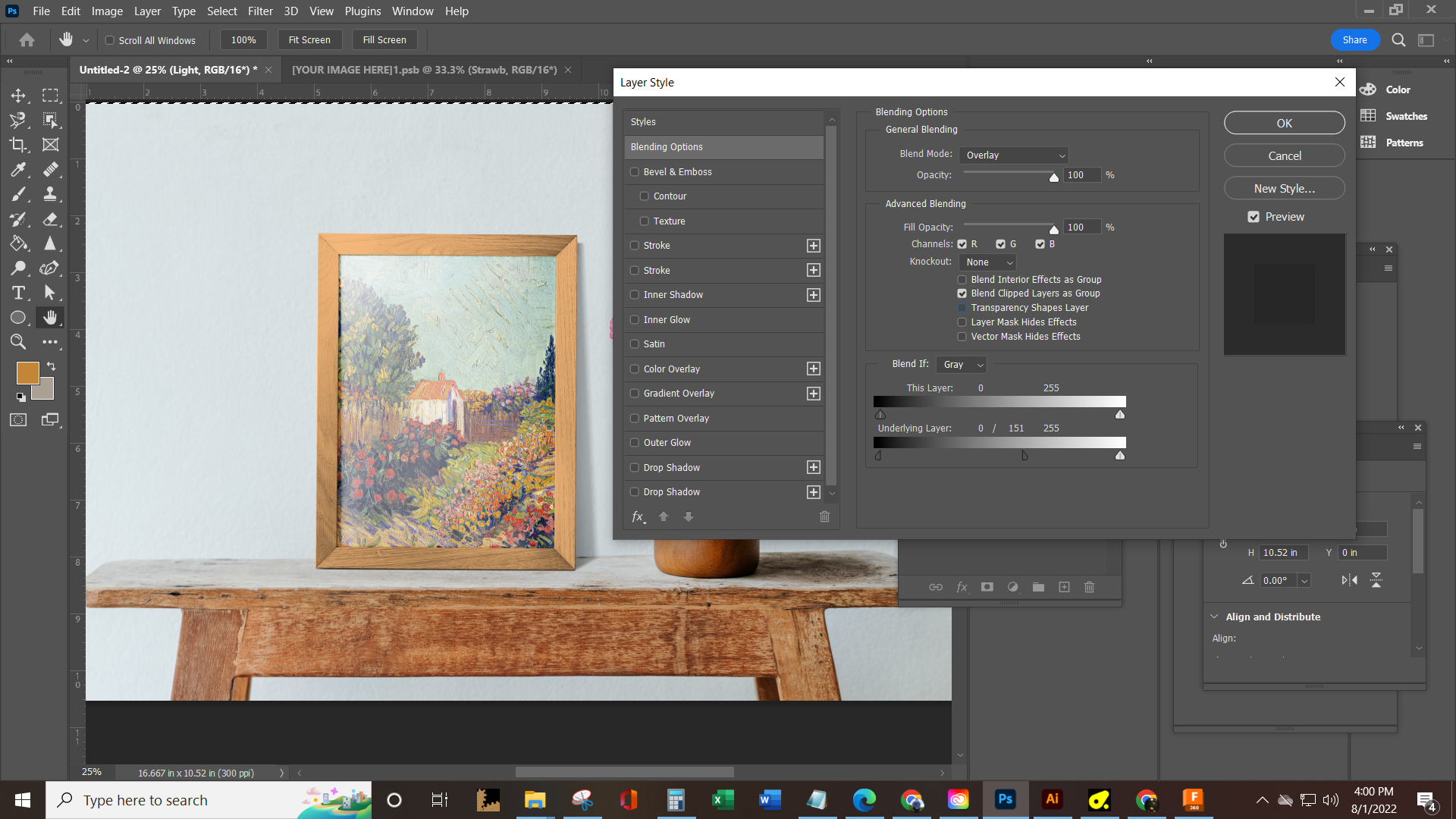This screenshot has height=819, width=1456.
Task: Open the Knockout dropdown
Action: (987, 262)
